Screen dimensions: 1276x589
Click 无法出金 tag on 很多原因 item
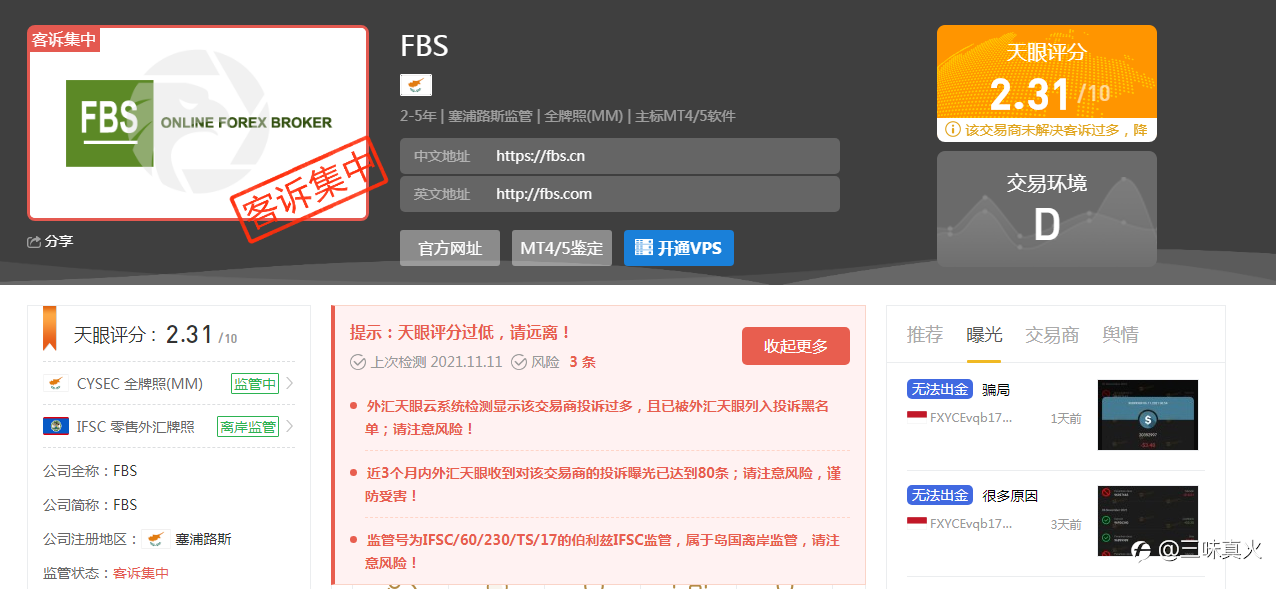click(x=940, y=495)
